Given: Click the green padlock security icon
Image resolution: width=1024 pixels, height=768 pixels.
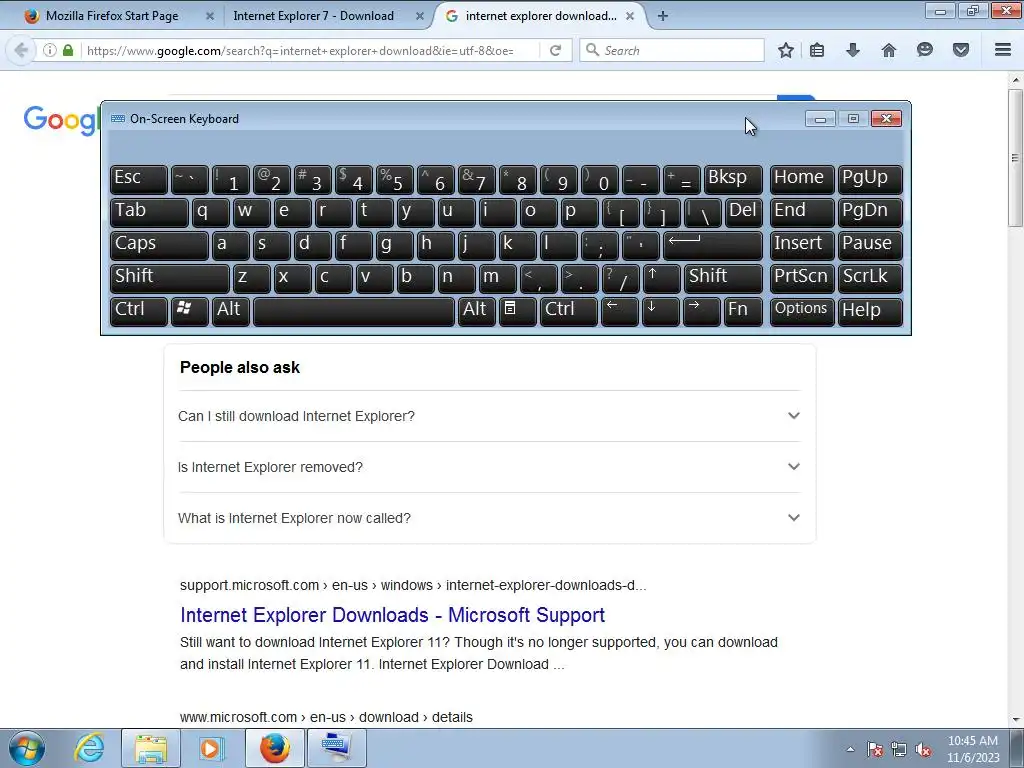Looking at the screenshot, I should pyautogui.click(x=68, y=50).
